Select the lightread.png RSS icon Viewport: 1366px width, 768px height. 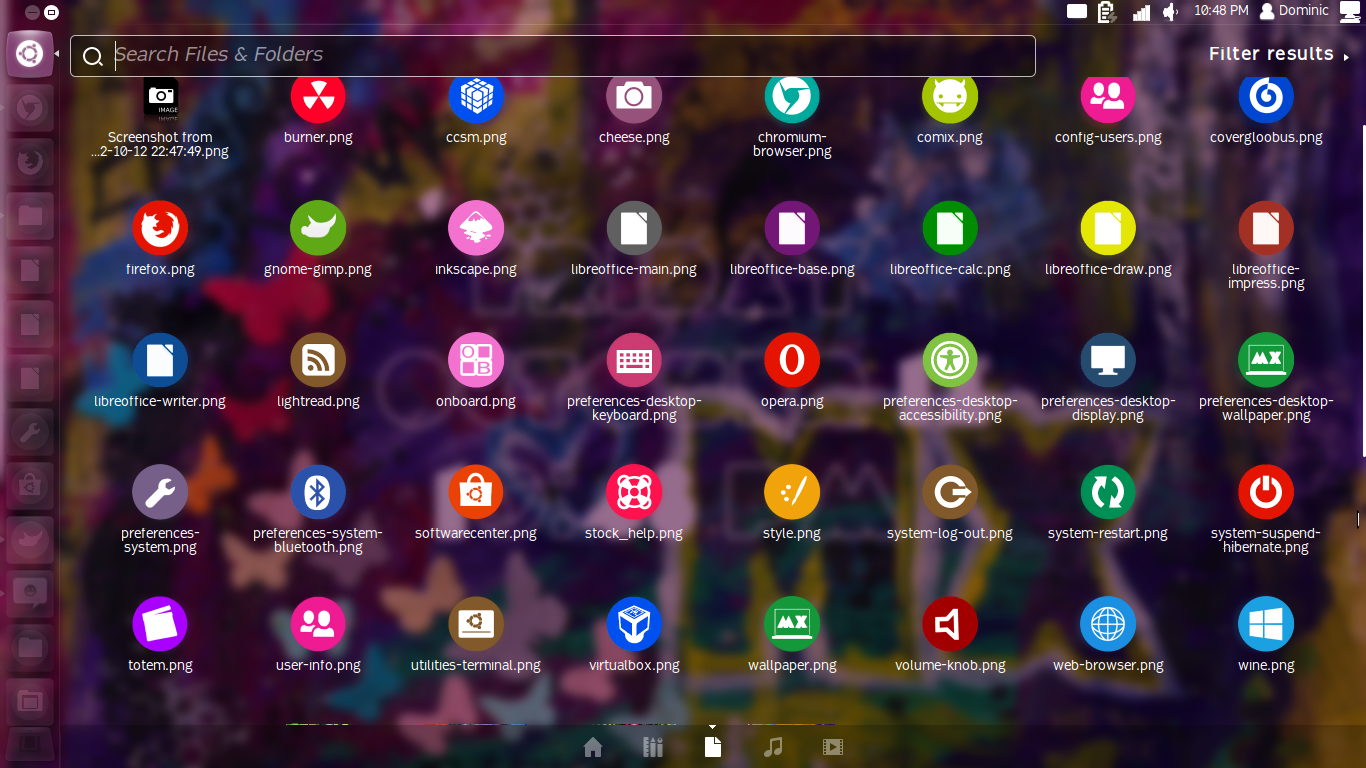318,360
